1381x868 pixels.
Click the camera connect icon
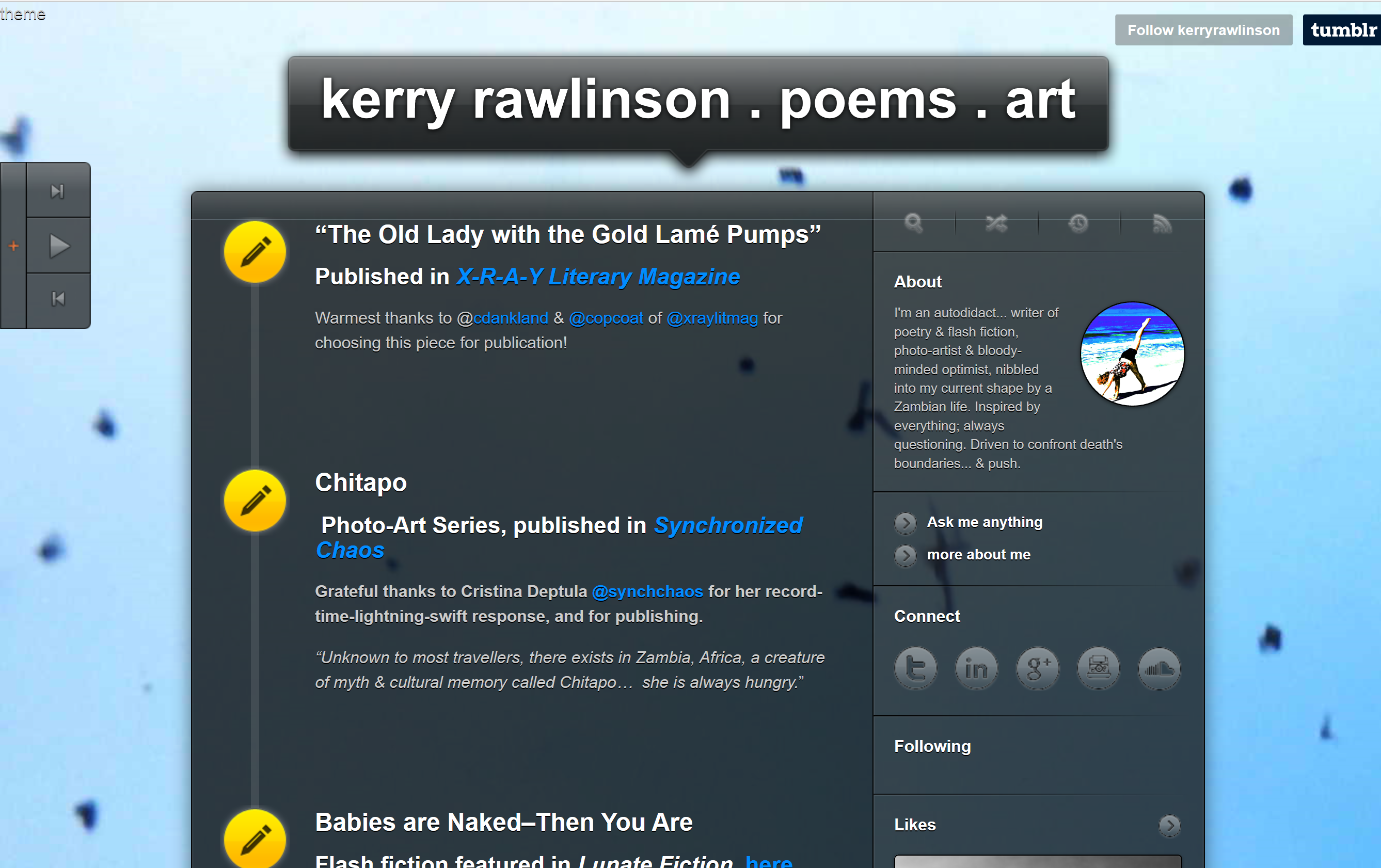point(1098,668)
